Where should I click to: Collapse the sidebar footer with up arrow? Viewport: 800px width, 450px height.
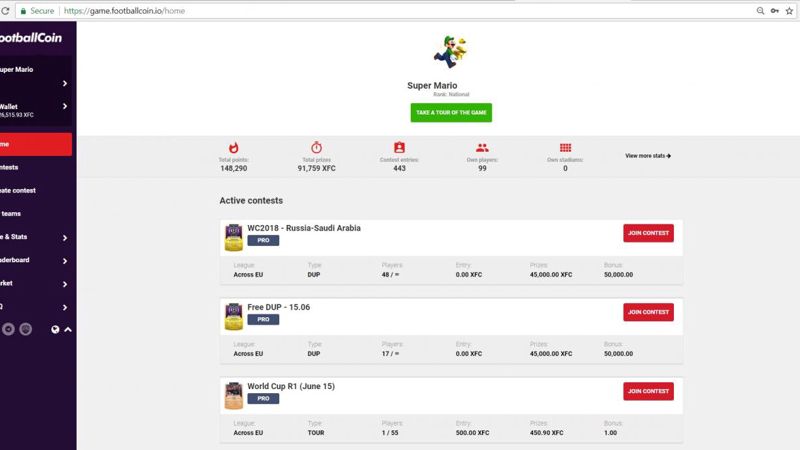[68, 330]
